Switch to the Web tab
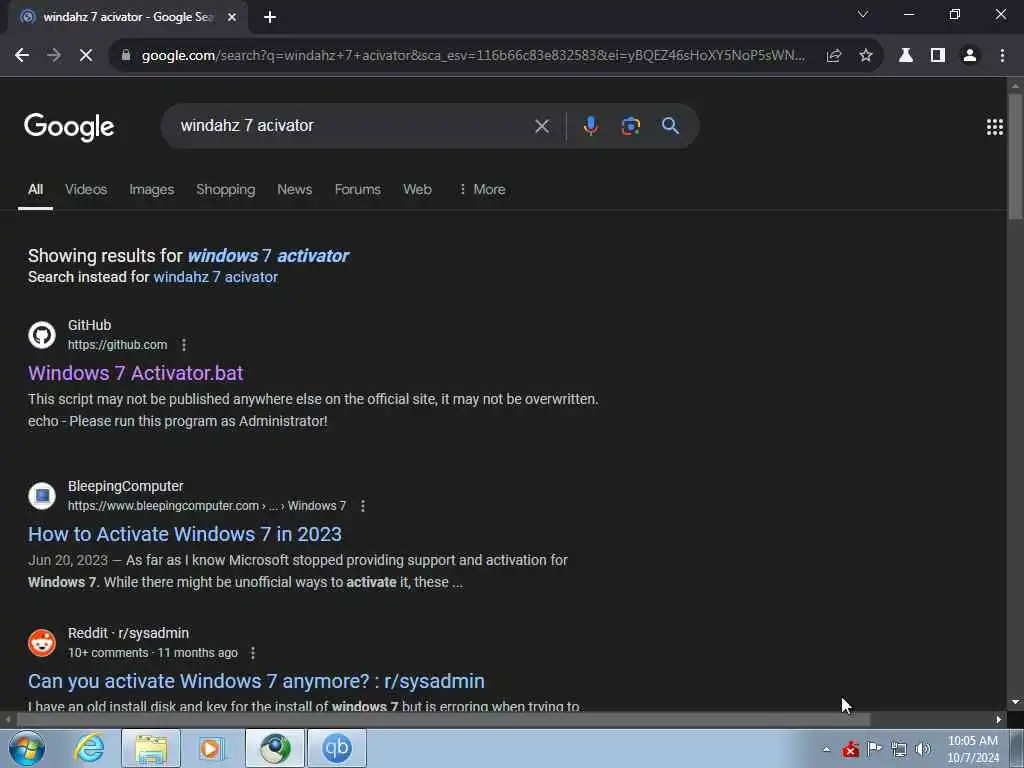This screenshot has height=768, width=1024. [417, 189]
